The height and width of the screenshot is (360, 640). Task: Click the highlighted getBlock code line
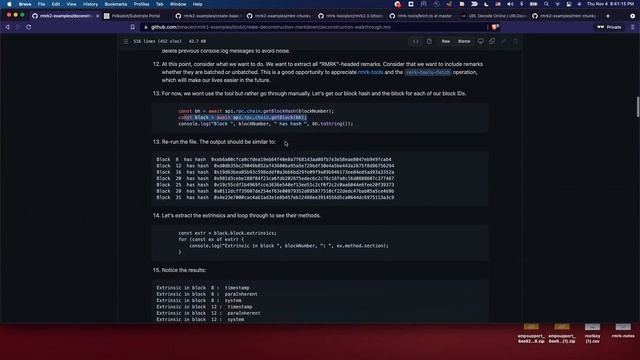click(x=242, y=118)
